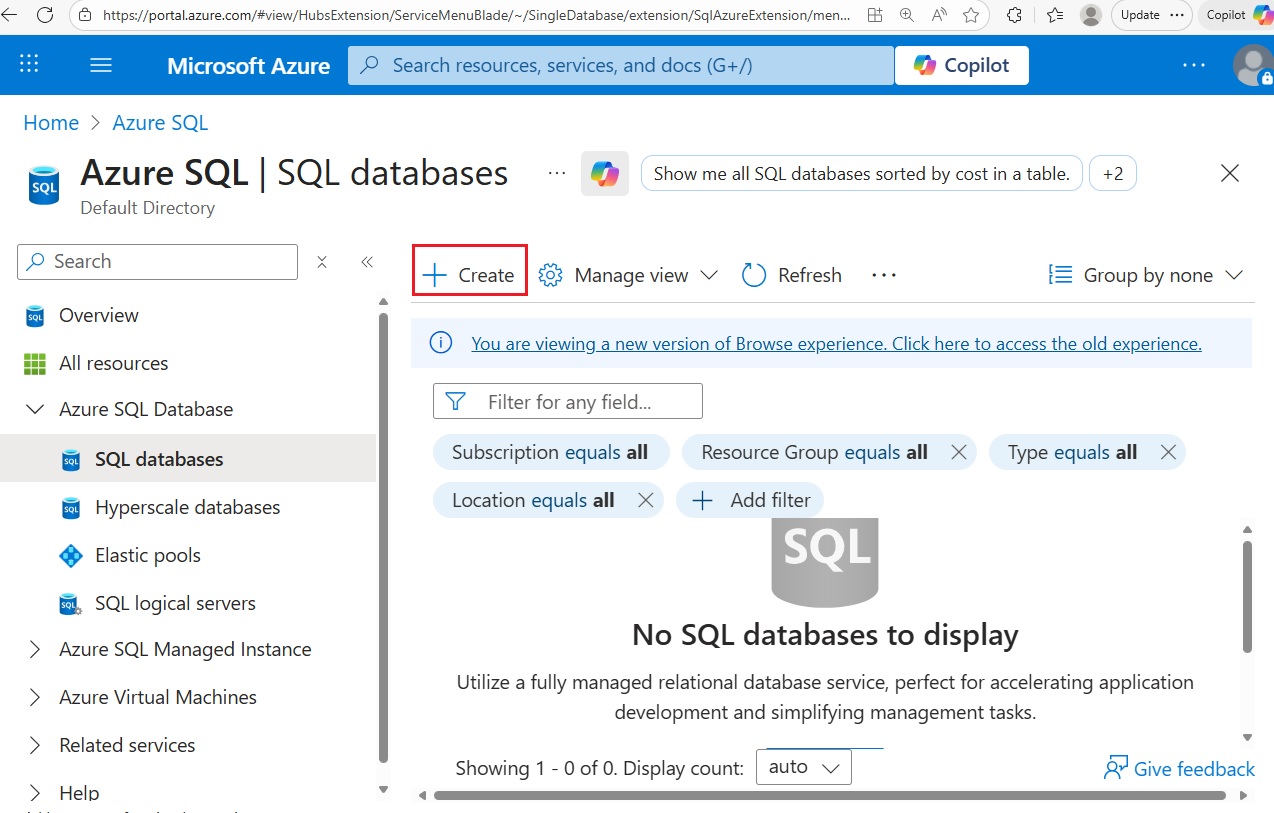
Task: Expand Azure SQL Managed Instance section
Action: 35,649
